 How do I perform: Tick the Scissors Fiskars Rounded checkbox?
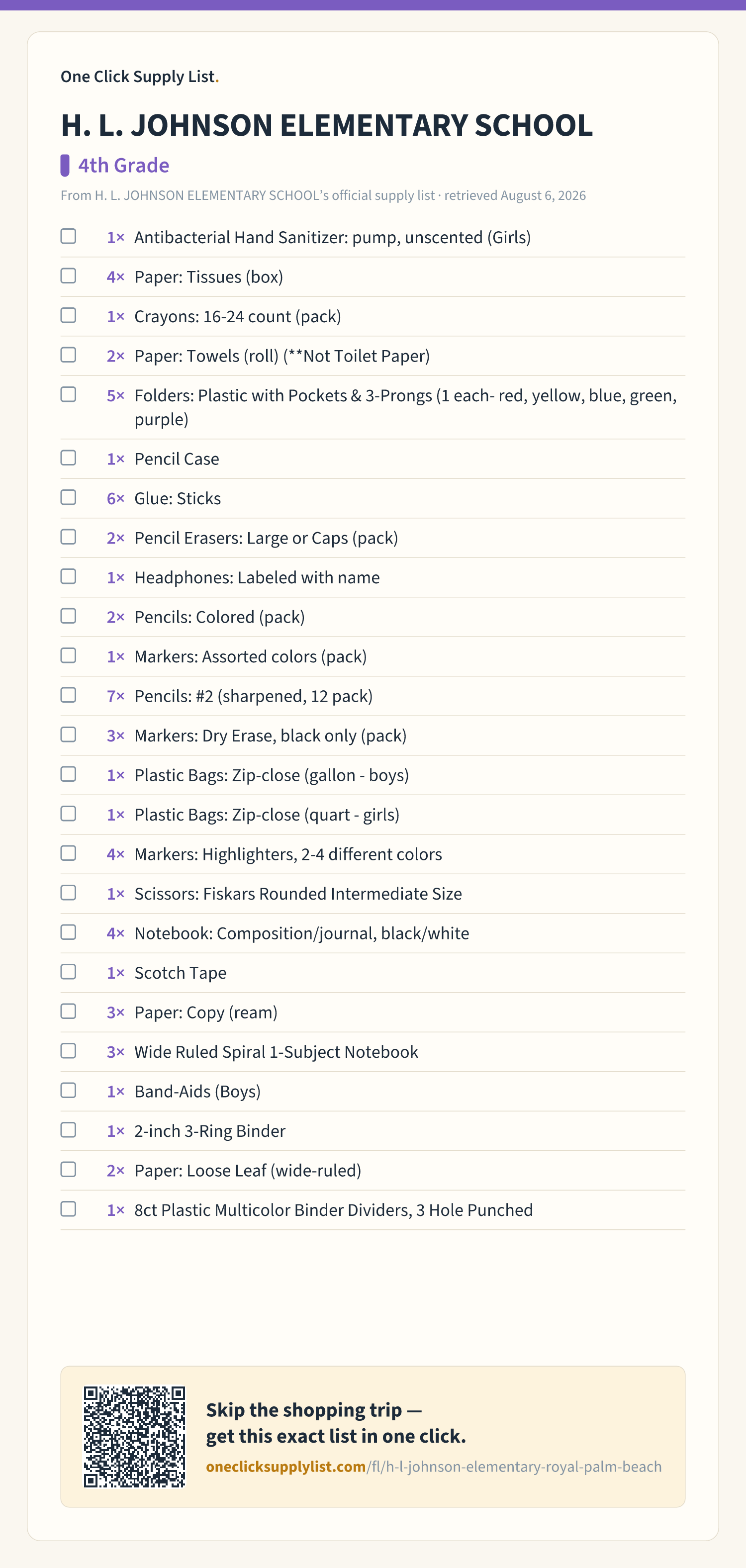68,893
